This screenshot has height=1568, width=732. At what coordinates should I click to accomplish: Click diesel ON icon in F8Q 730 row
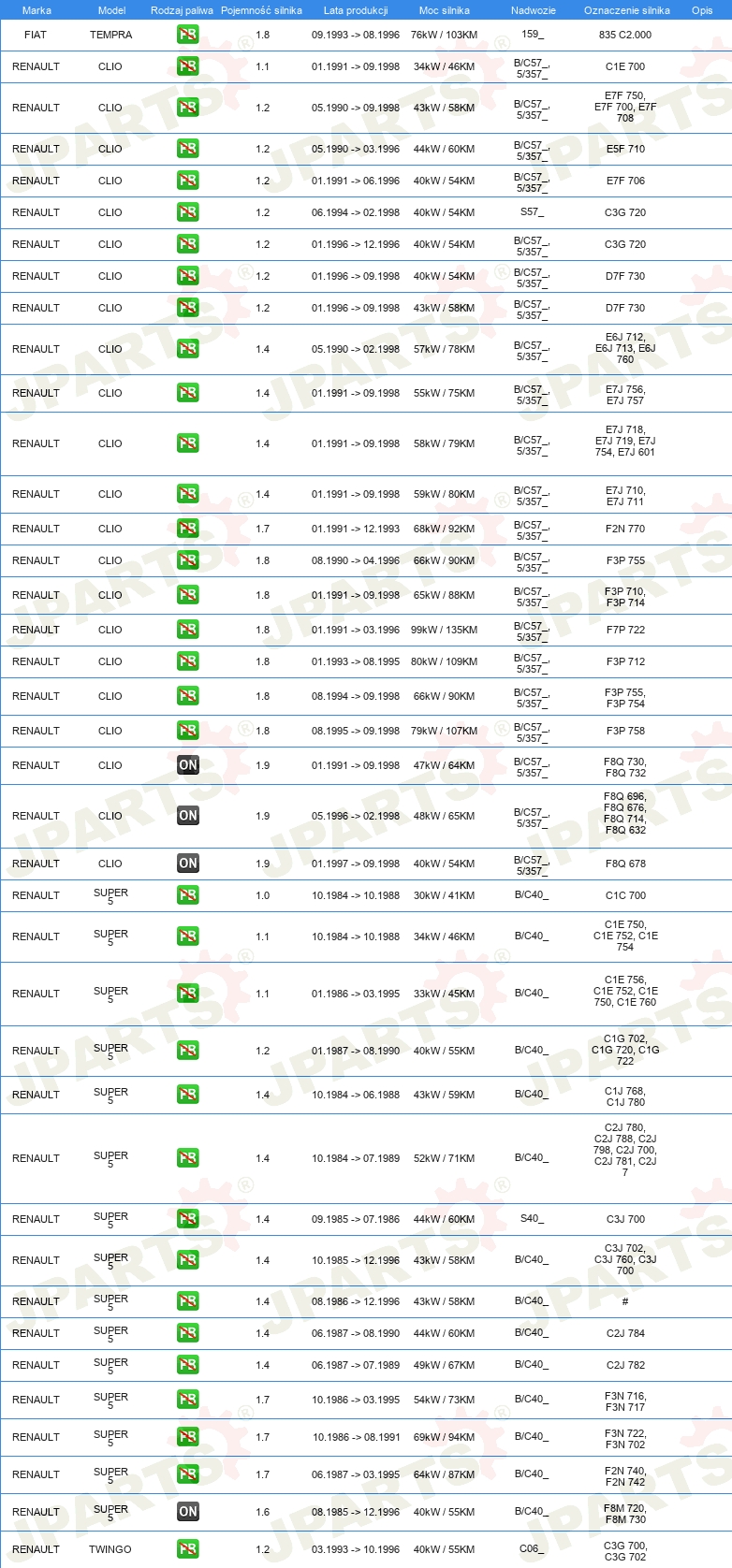coord(188,765)
